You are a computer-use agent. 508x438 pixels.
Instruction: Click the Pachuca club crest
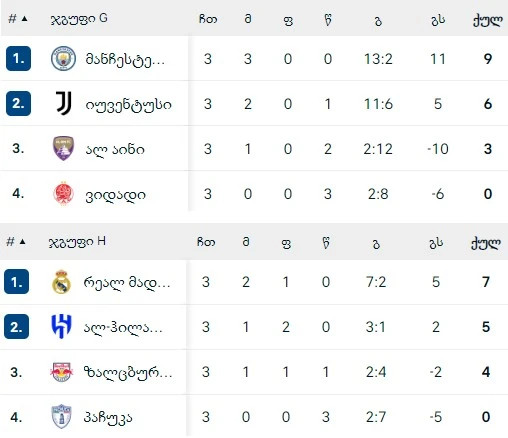[61, 417]
